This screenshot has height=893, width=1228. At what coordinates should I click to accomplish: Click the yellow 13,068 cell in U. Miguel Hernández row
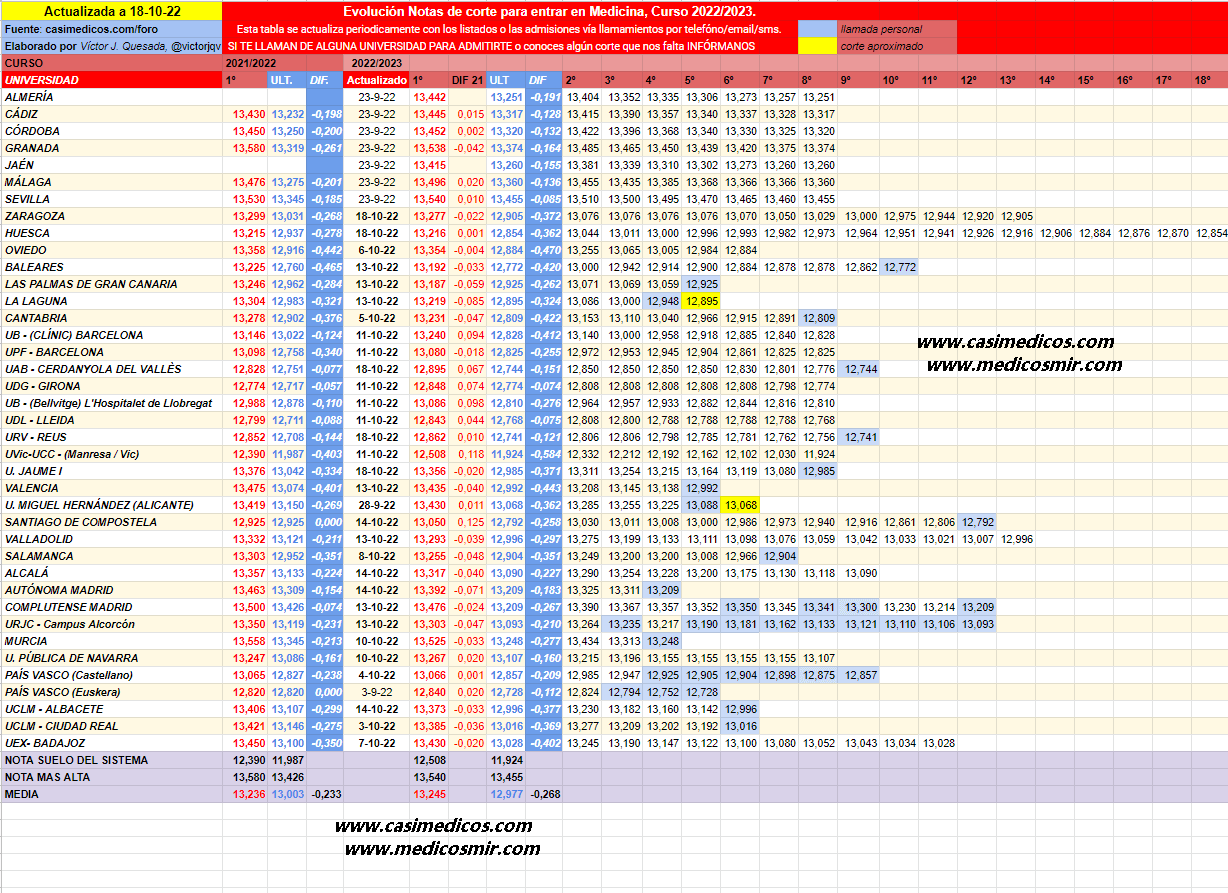(x=741, y=505)
